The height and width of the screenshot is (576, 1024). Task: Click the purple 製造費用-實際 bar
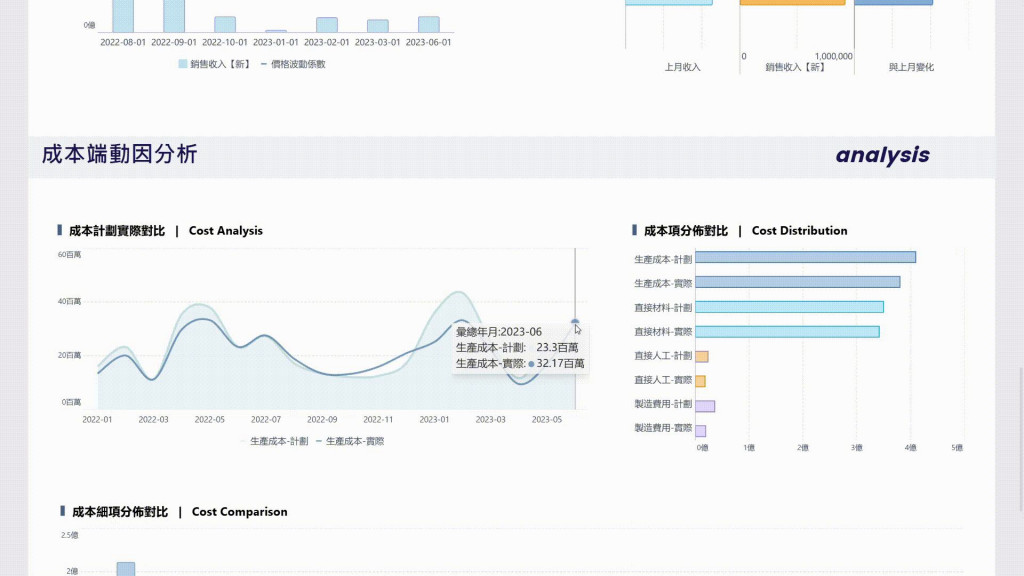[701, 431]
